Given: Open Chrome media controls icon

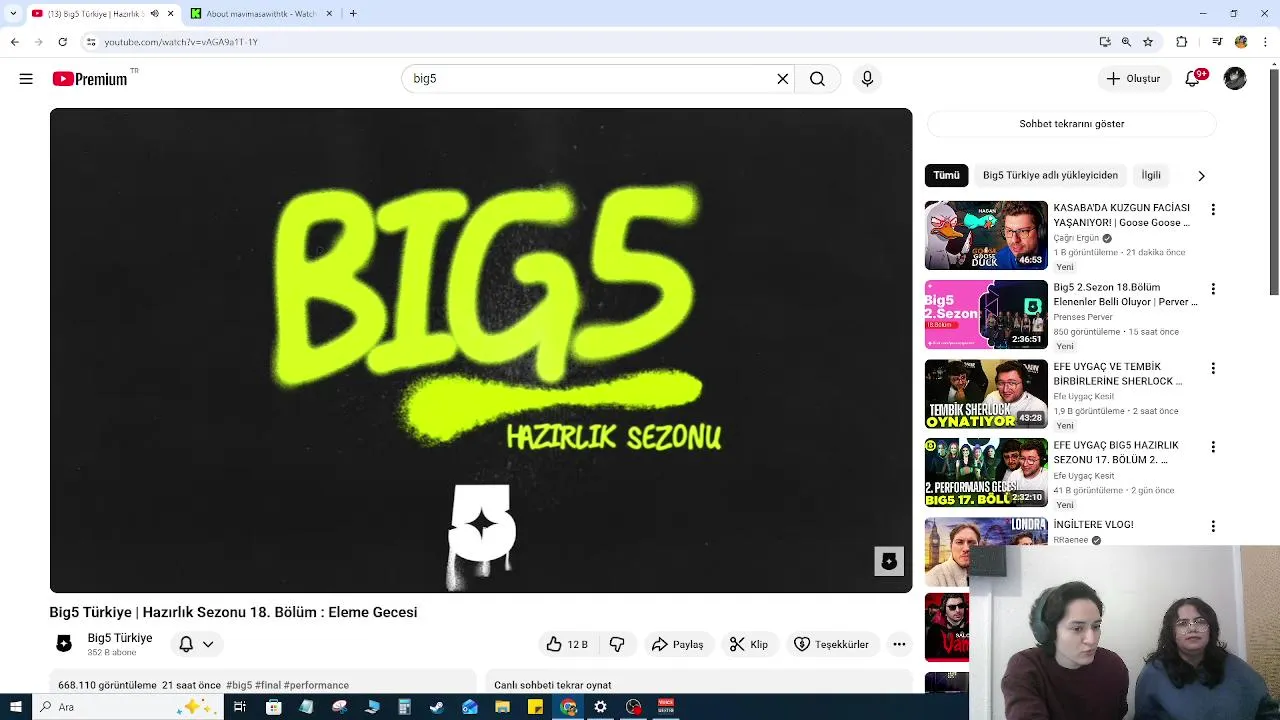Looking at the screenshot, I should (x=1217, y=42).
